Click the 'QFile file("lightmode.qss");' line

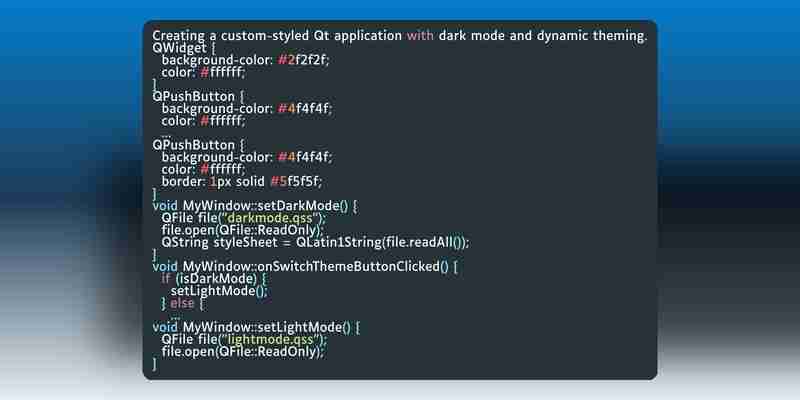click(x=244, y=340)
